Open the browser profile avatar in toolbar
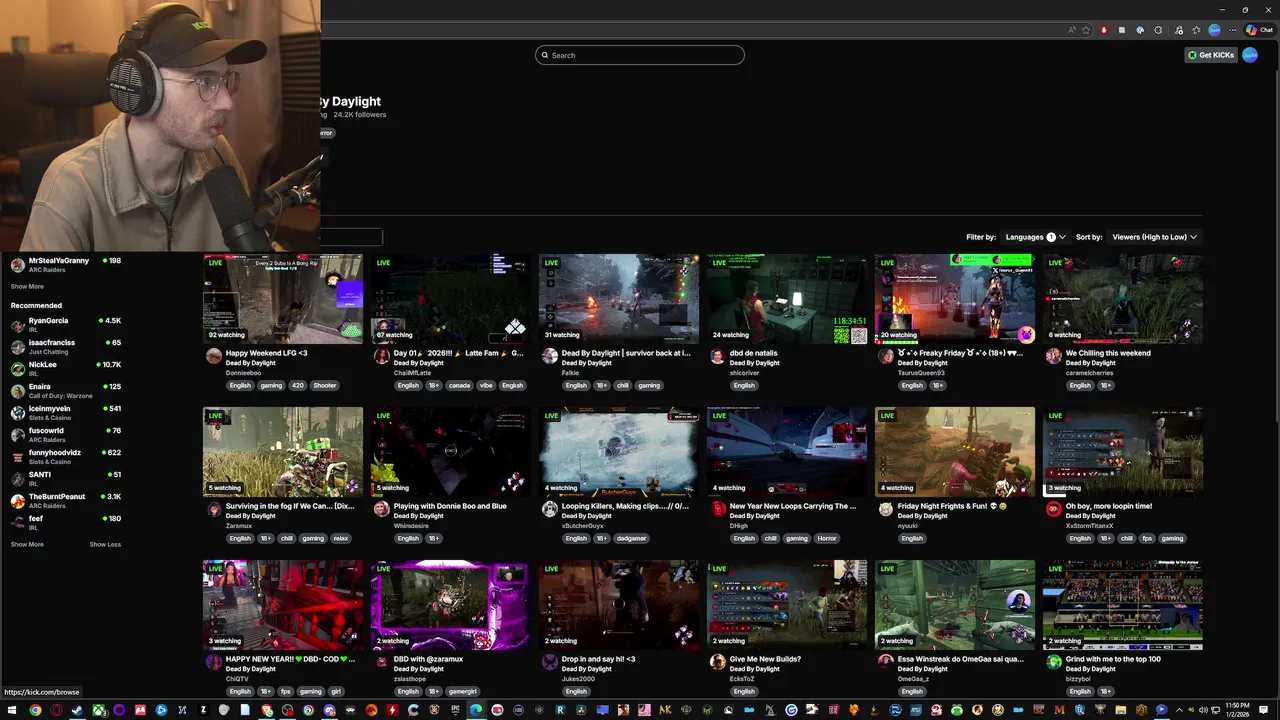Screen dimensions: 1280x720 pos(1214,30)
